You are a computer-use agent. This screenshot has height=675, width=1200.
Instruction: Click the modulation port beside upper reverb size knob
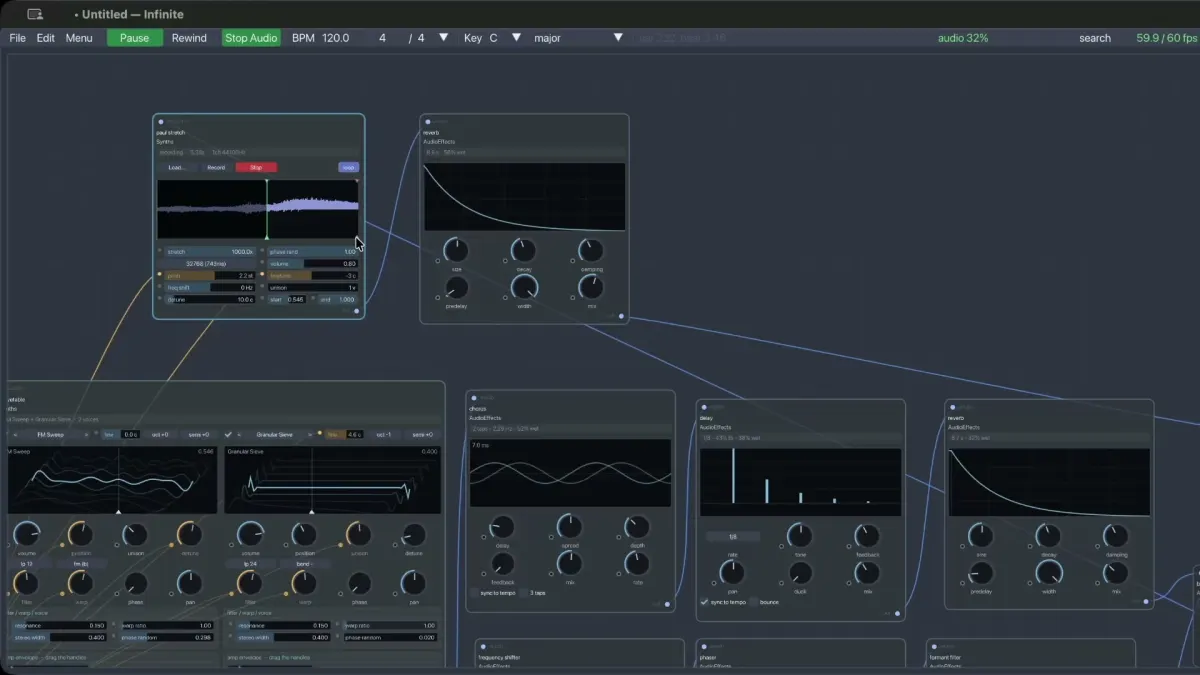[x=437, y=259]
